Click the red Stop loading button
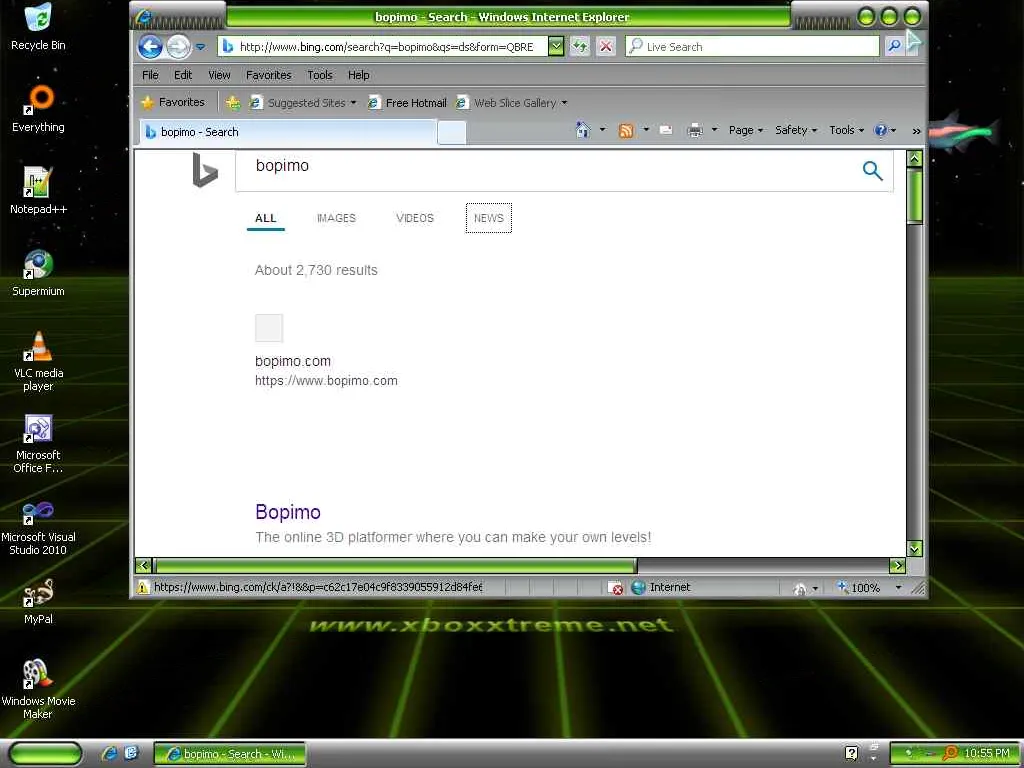This screenshot has width=1024, height=768. coord(606,46)
